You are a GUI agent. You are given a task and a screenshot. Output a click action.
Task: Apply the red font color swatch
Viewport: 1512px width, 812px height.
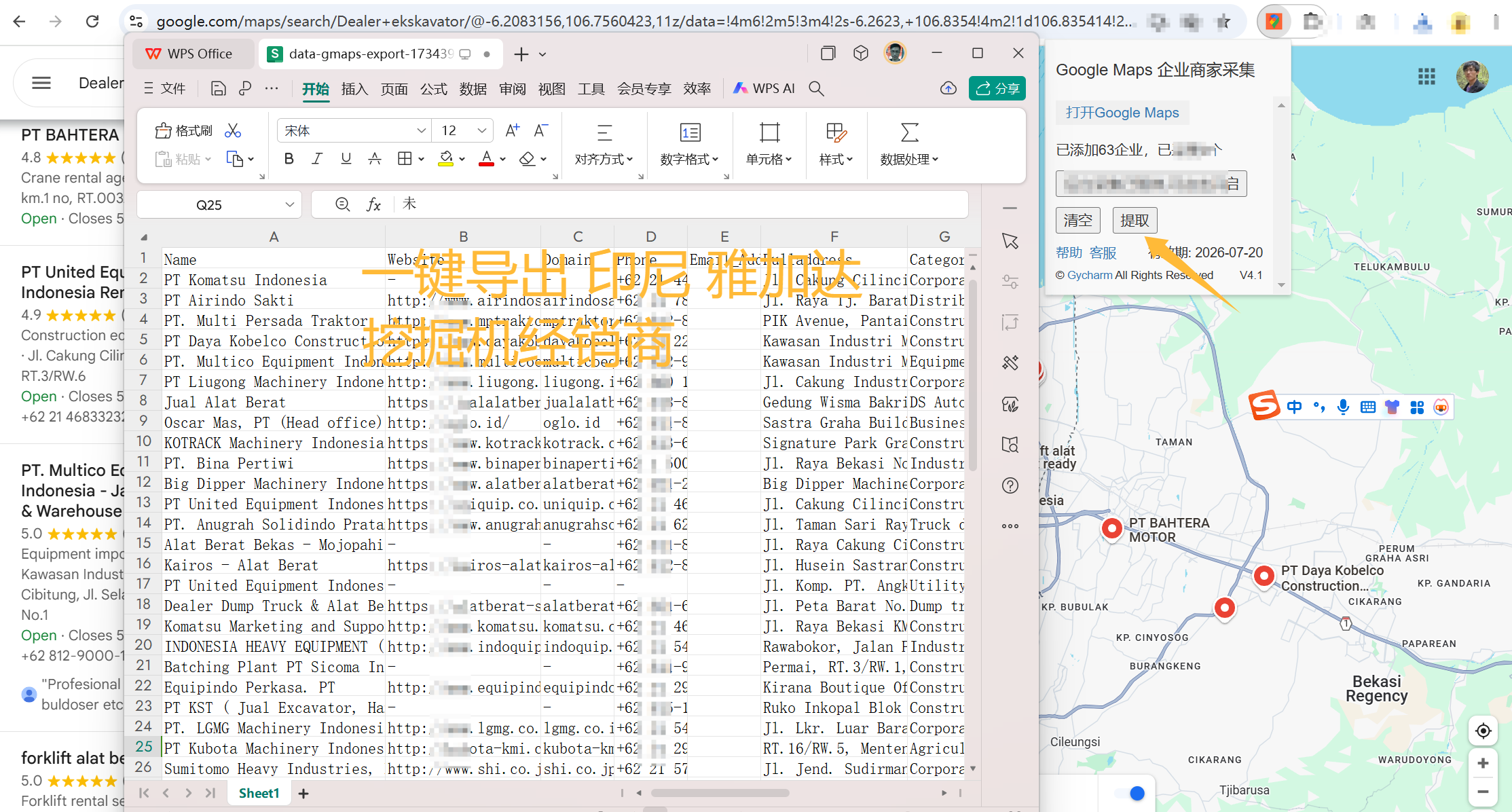486,159
